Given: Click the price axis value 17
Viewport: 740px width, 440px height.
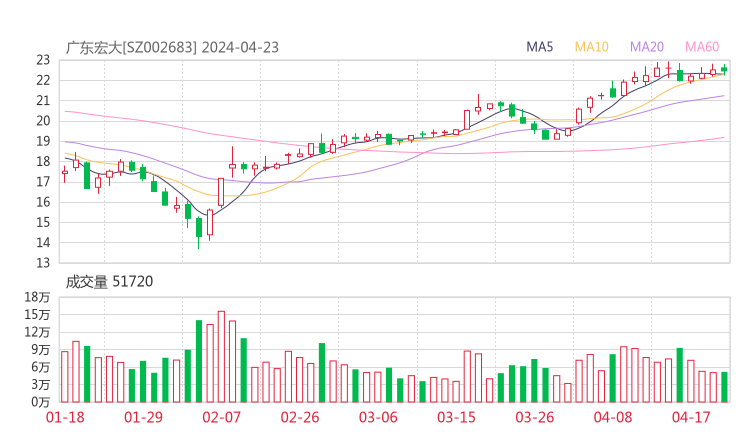Looking at the screenshot, I should (x=43, y=182).
